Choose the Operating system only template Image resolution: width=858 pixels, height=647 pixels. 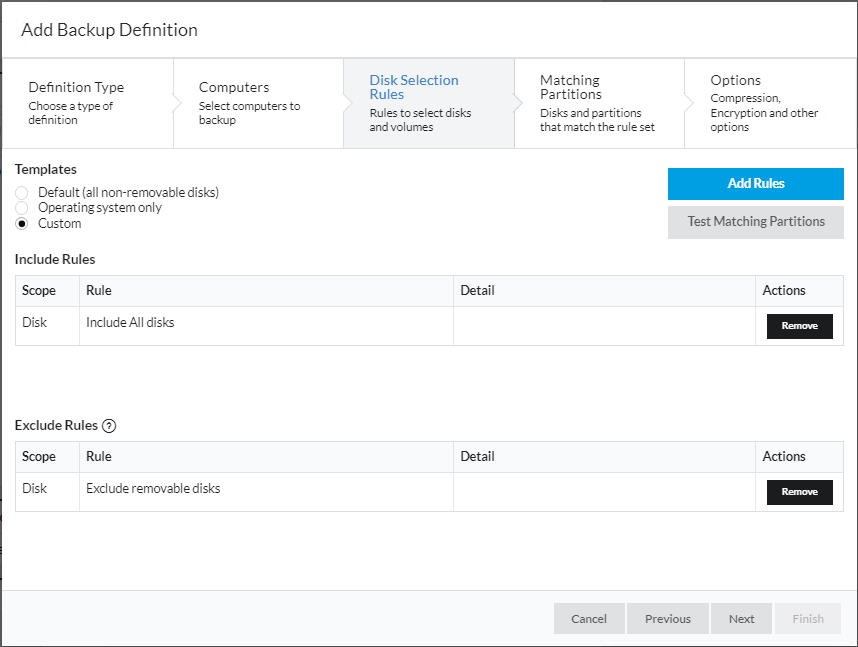tap(22, 208)
